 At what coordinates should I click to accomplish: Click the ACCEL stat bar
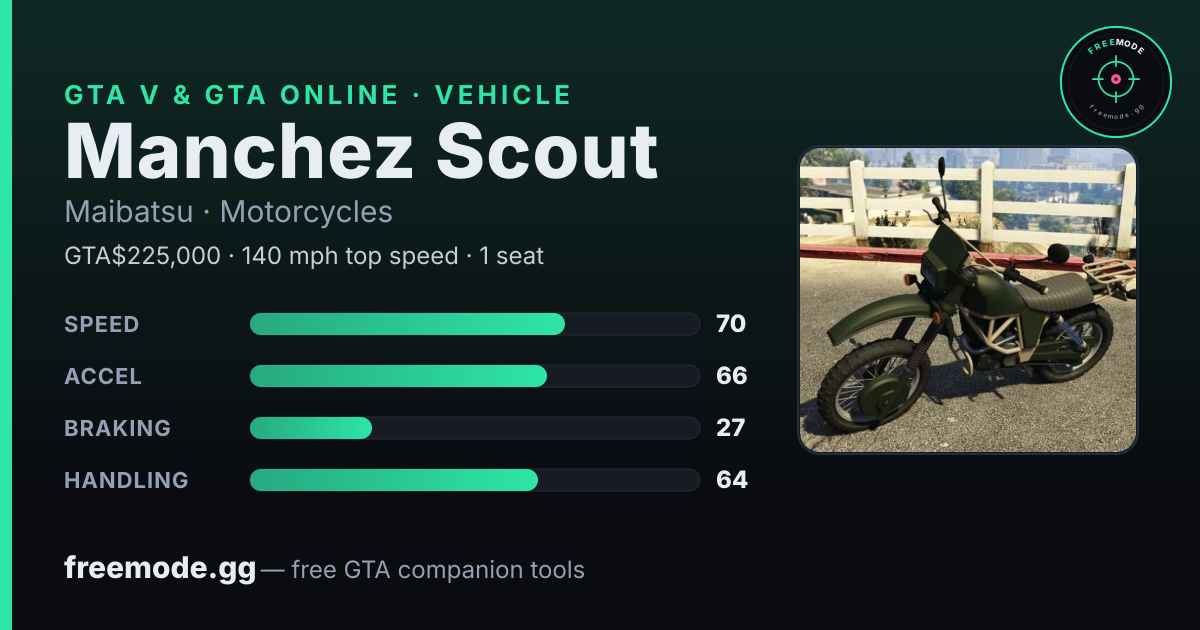474,376
